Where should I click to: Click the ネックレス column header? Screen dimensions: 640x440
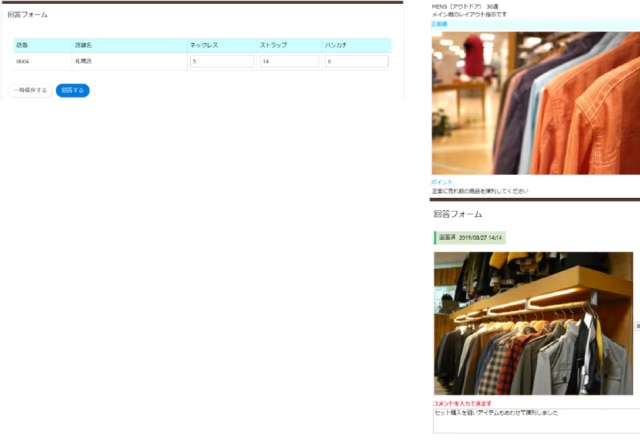[x=205, y=46]
